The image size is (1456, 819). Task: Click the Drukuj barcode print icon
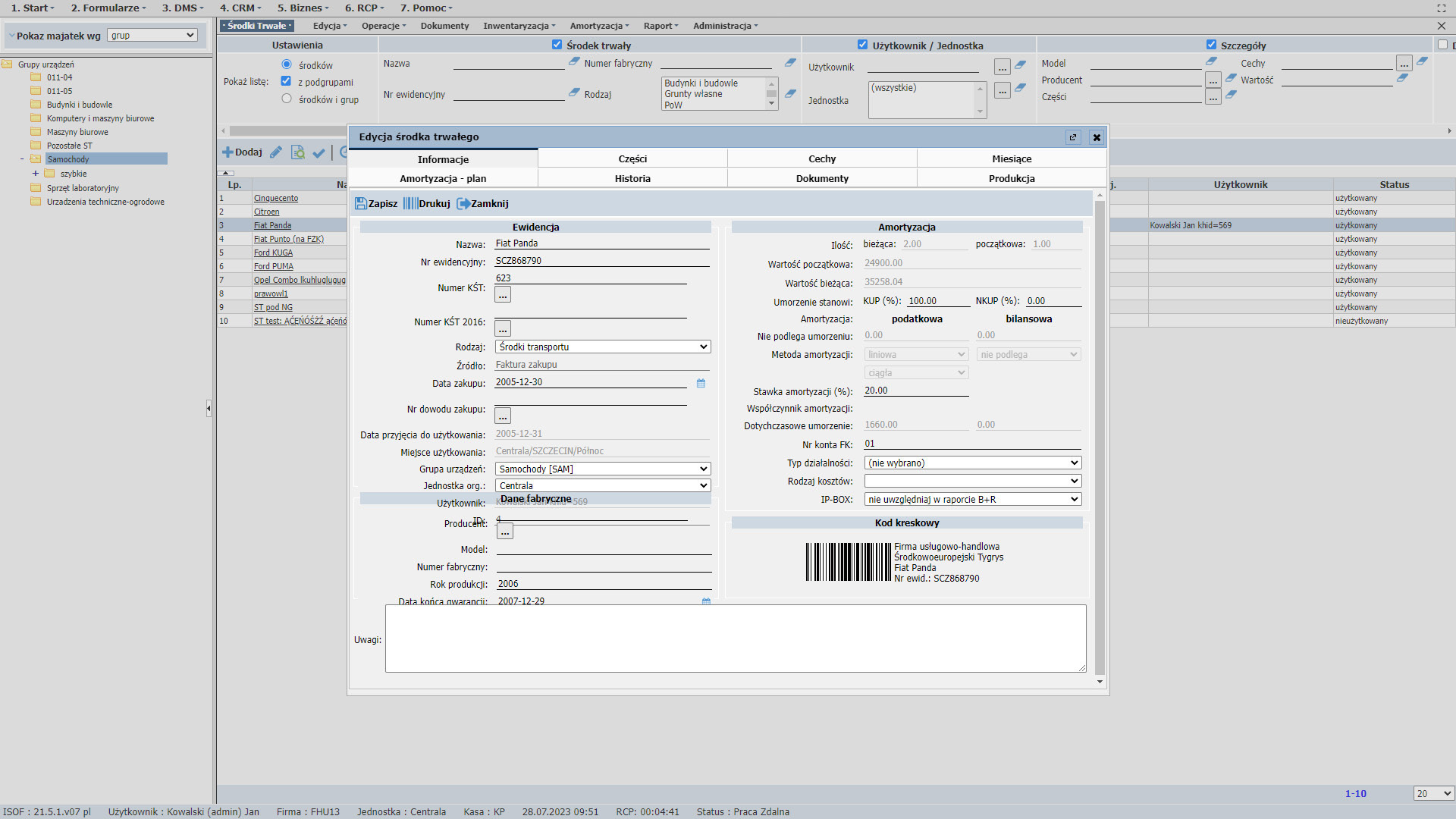[410, 203]
